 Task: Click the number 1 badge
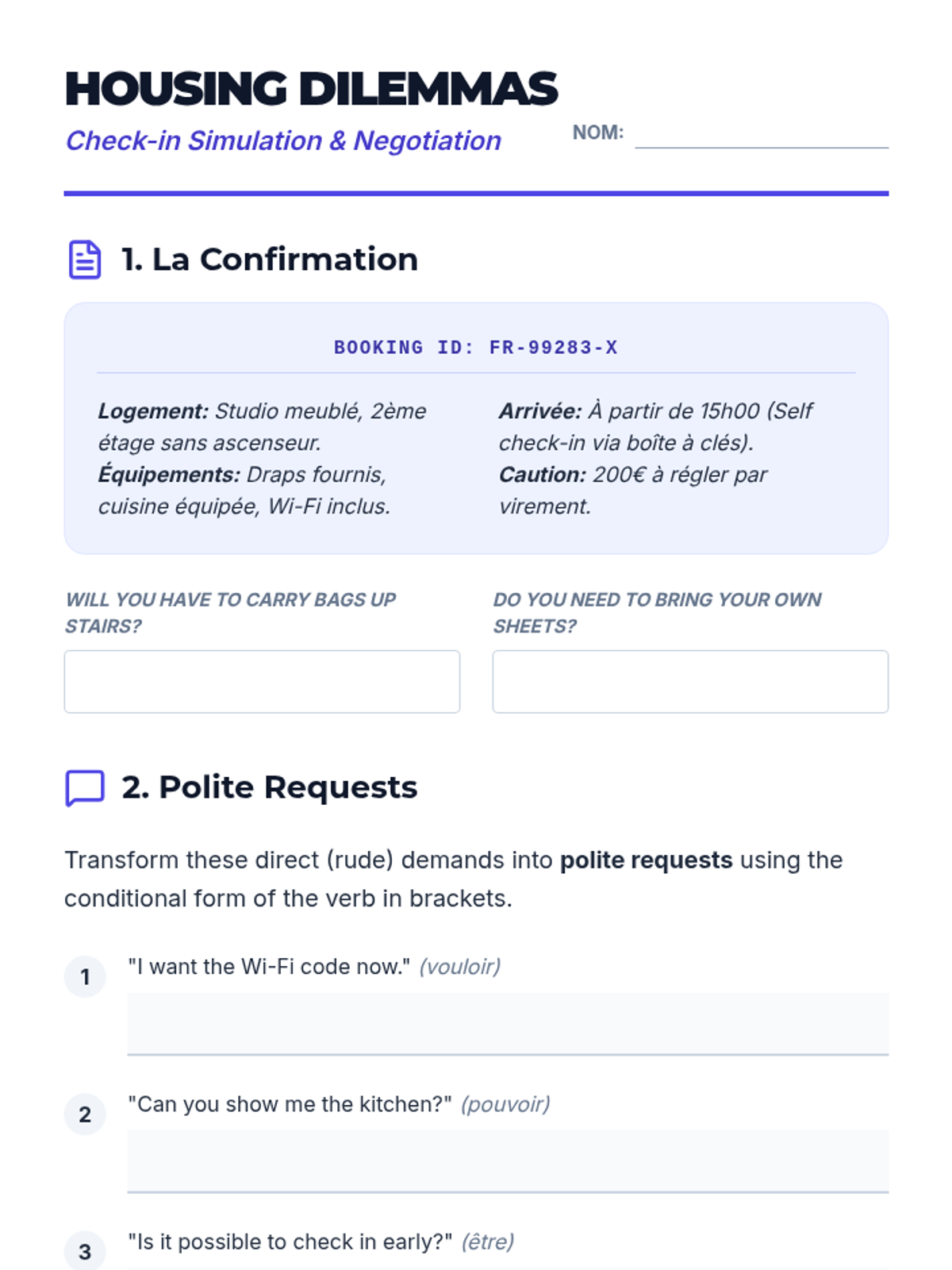85,977
